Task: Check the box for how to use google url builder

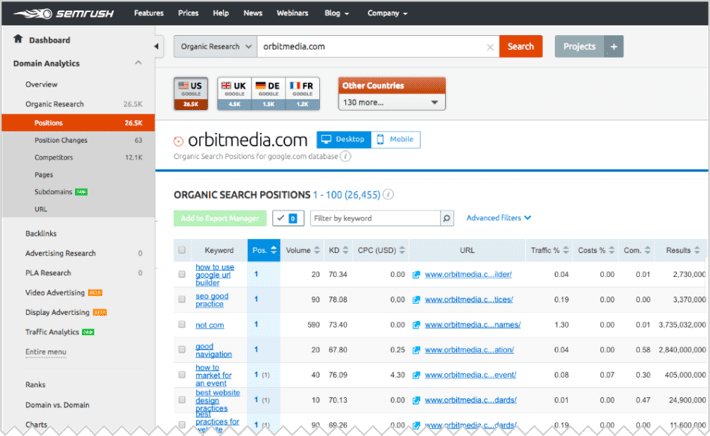Action: coord(182,274)
